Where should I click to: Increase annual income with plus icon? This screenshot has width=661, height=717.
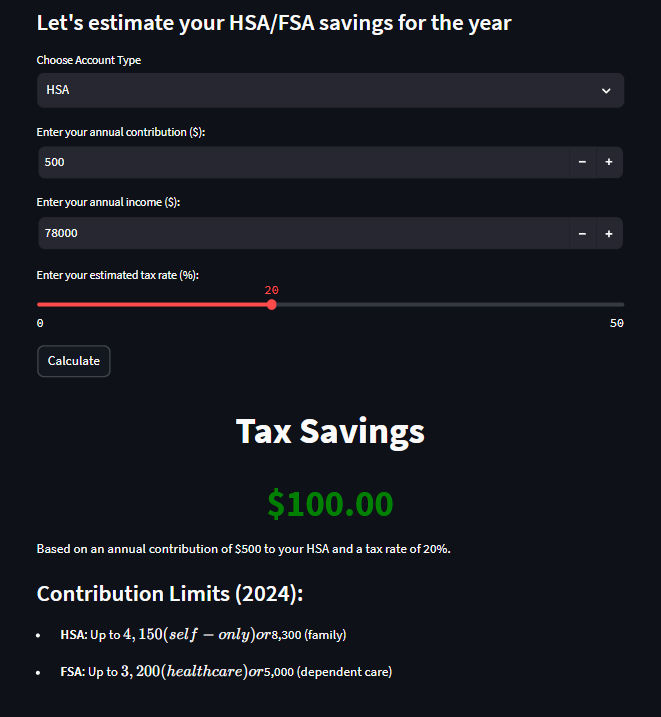(609, 234)
